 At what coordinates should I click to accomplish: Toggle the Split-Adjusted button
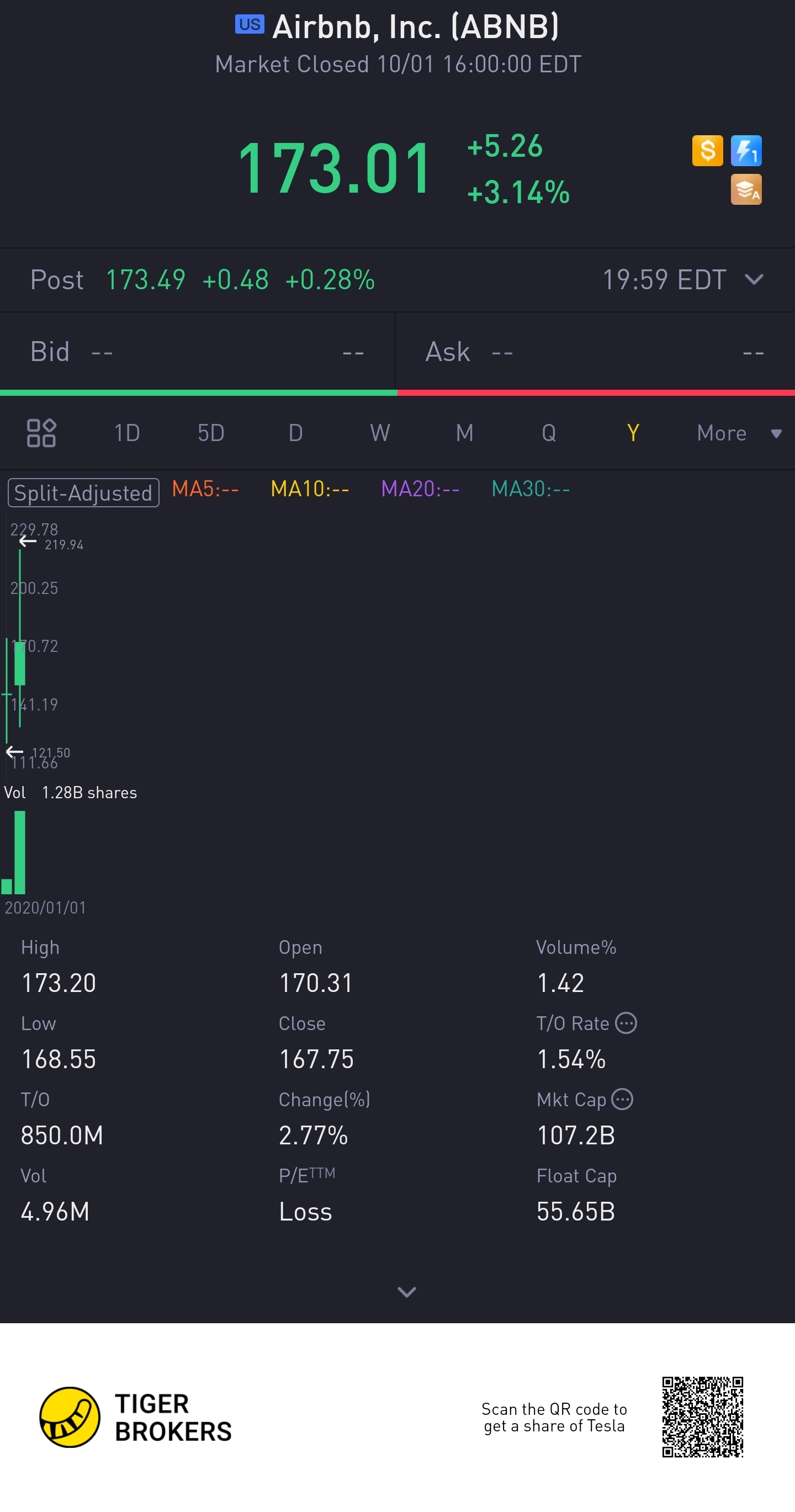83,493
